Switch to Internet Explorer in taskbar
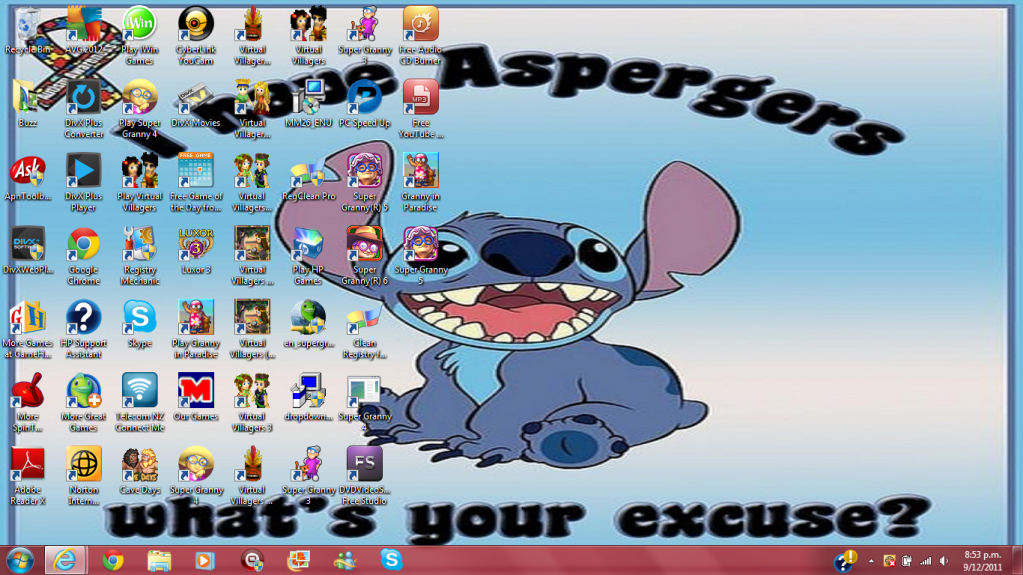The height and width of the screenshot is (575, 1023). [x=65, y=561]
